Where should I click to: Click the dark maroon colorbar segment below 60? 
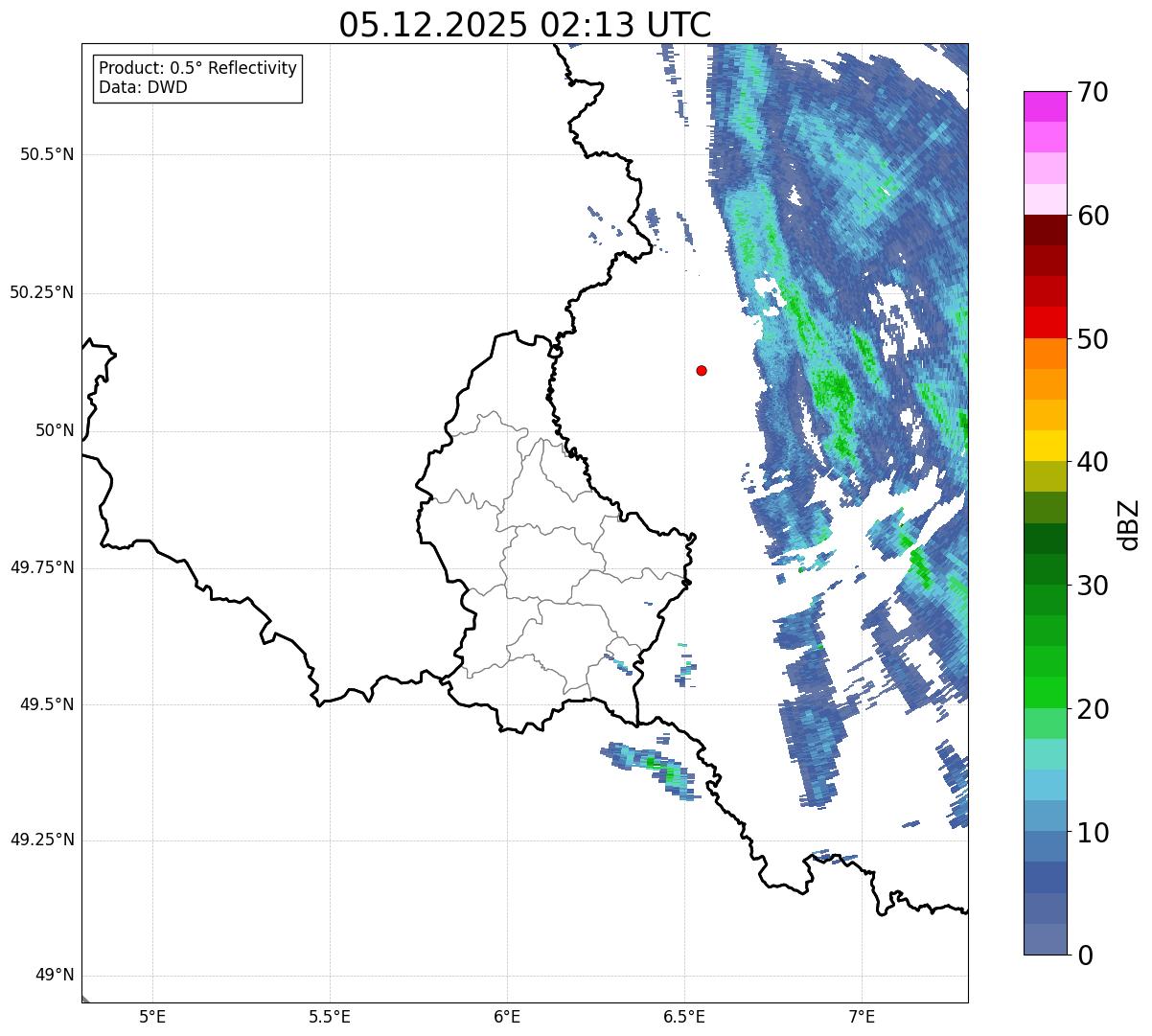pyautogui.click(x=1046, y=230)
